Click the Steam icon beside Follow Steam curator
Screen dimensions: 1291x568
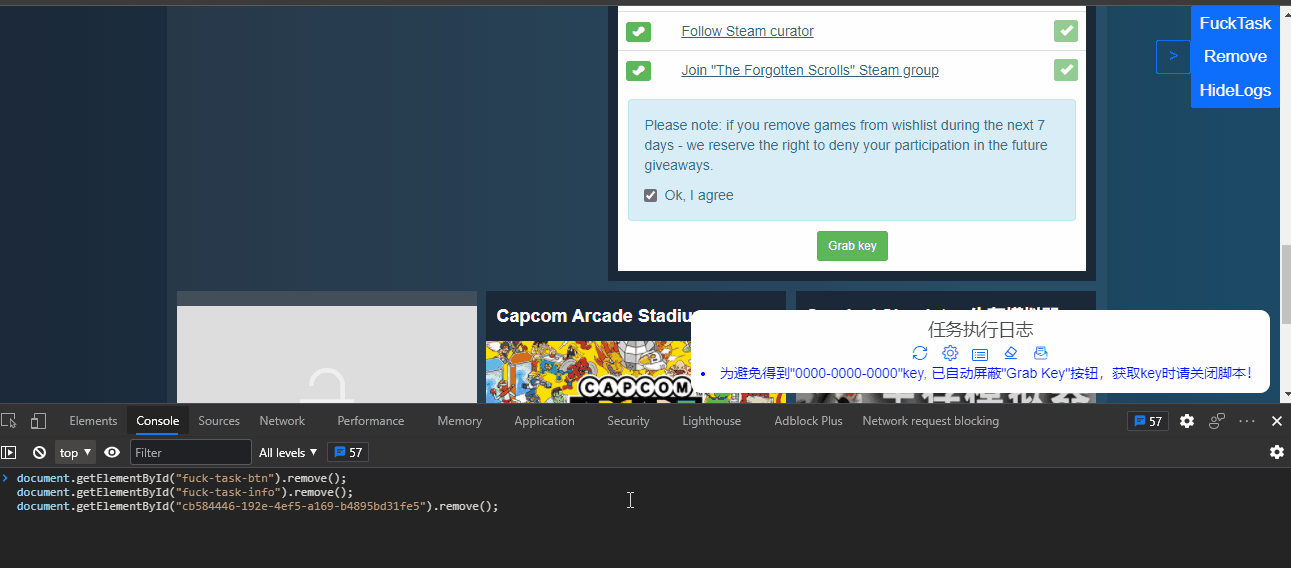pos(638,32)
